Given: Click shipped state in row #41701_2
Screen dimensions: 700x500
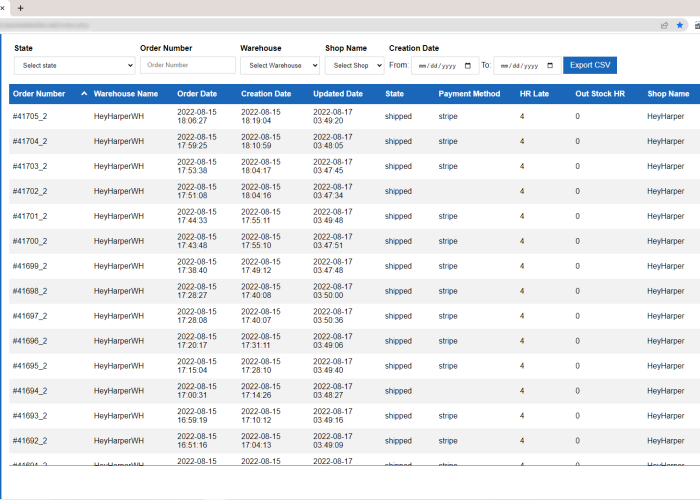Looking at the screenshot, I should (398, 217).
